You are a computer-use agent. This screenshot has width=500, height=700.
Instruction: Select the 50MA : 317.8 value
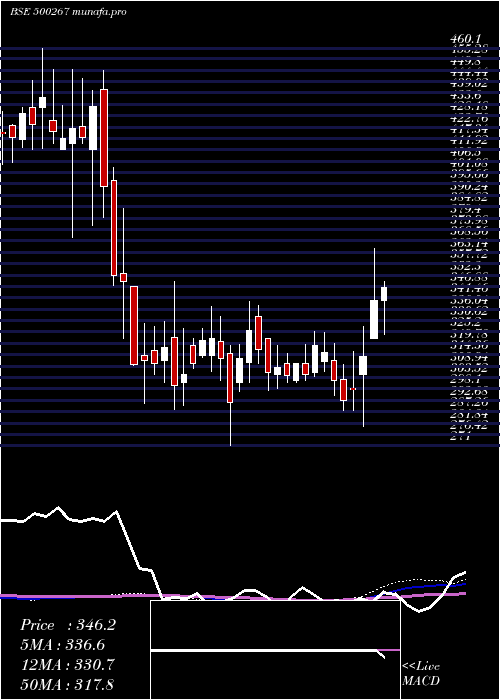(68, 684)
